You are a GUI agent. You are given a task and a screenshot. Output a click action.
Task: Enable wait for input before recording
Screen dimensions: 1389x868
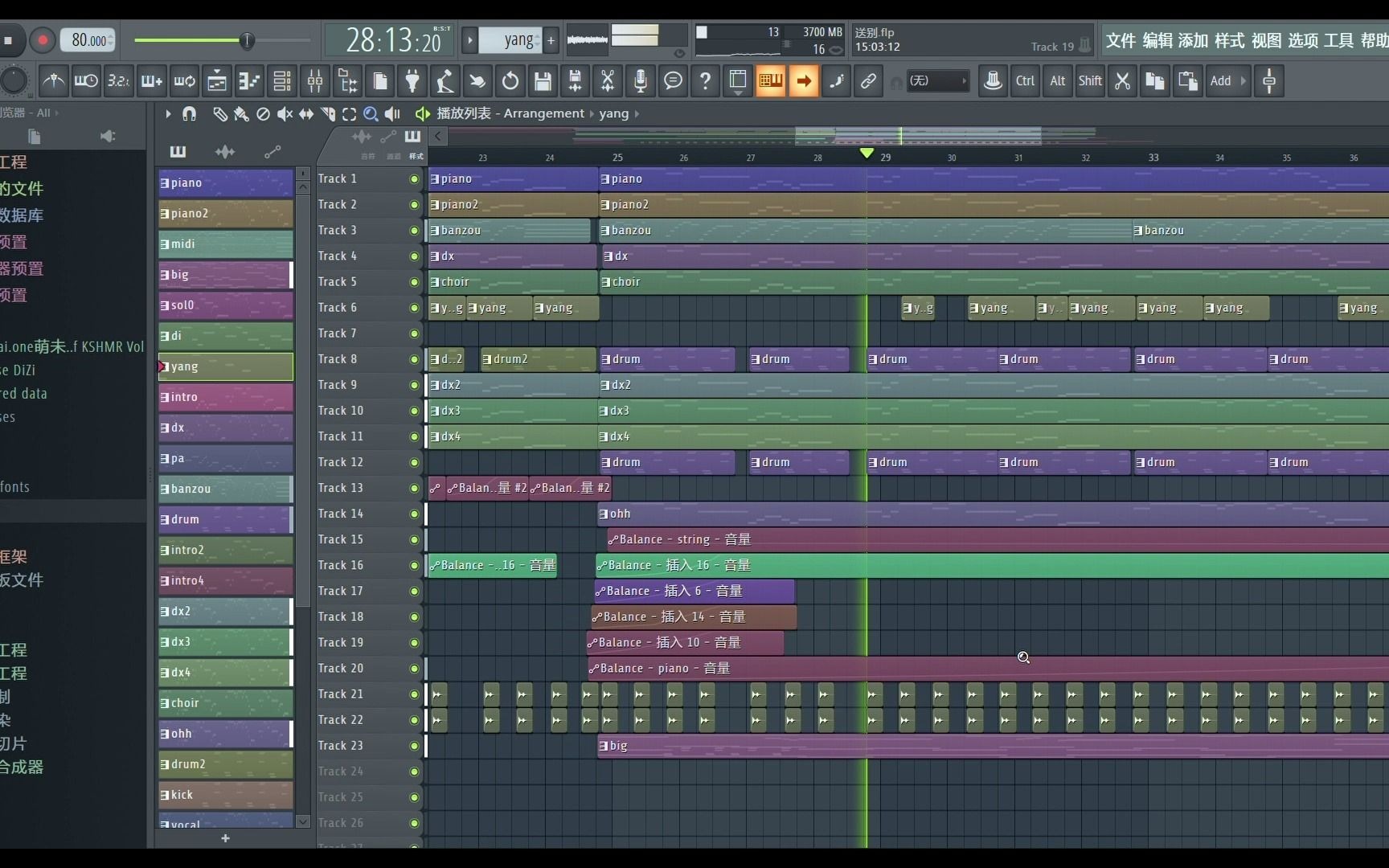[x=86, y=81]
